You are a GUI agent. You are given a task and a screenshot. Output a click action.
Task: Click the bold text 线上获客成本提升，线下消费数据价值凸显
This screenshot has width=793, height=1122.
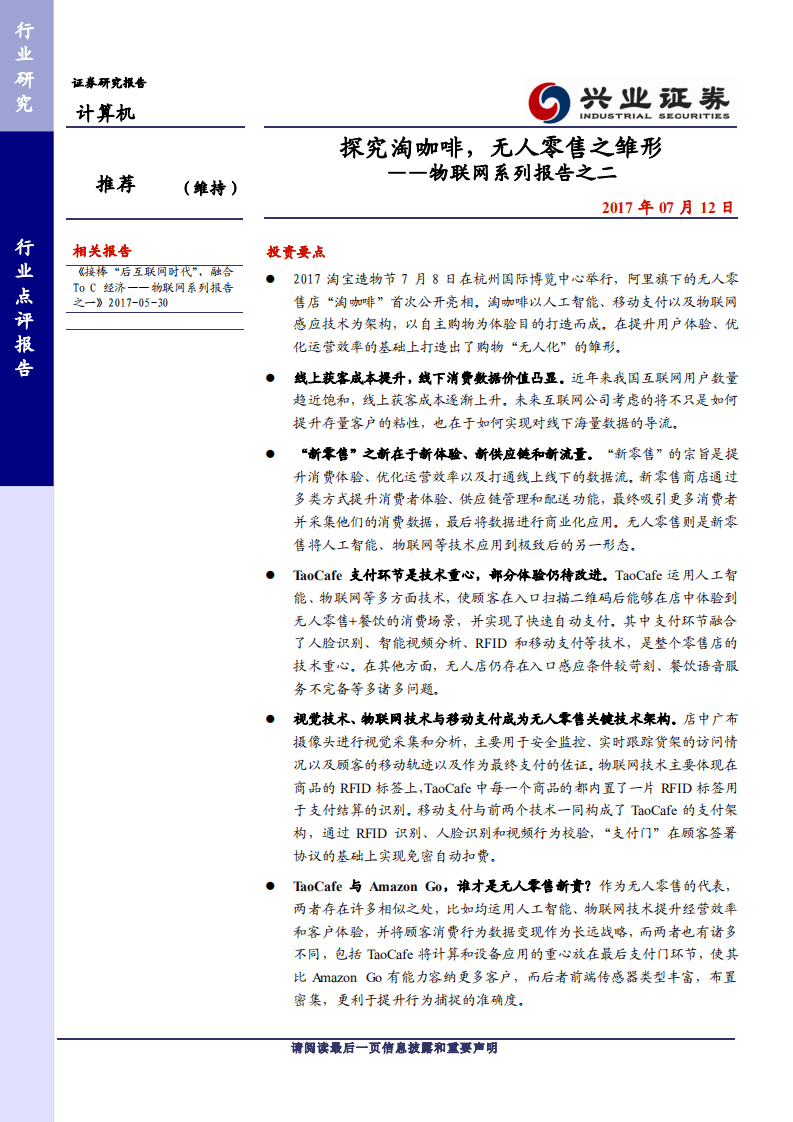(429, 378)
